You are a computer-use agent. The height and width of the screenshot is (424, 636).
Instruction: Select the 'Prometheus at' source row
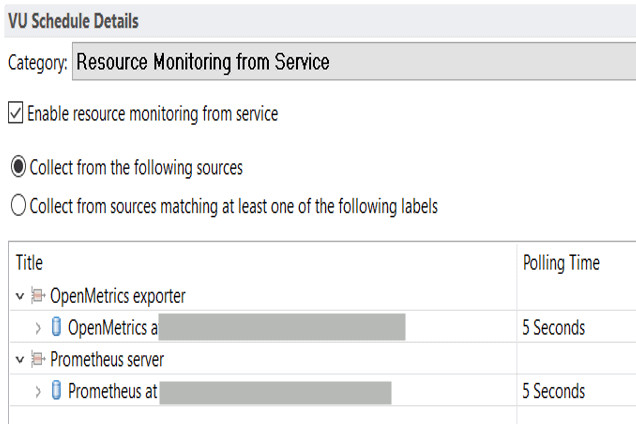click(113, 391)
